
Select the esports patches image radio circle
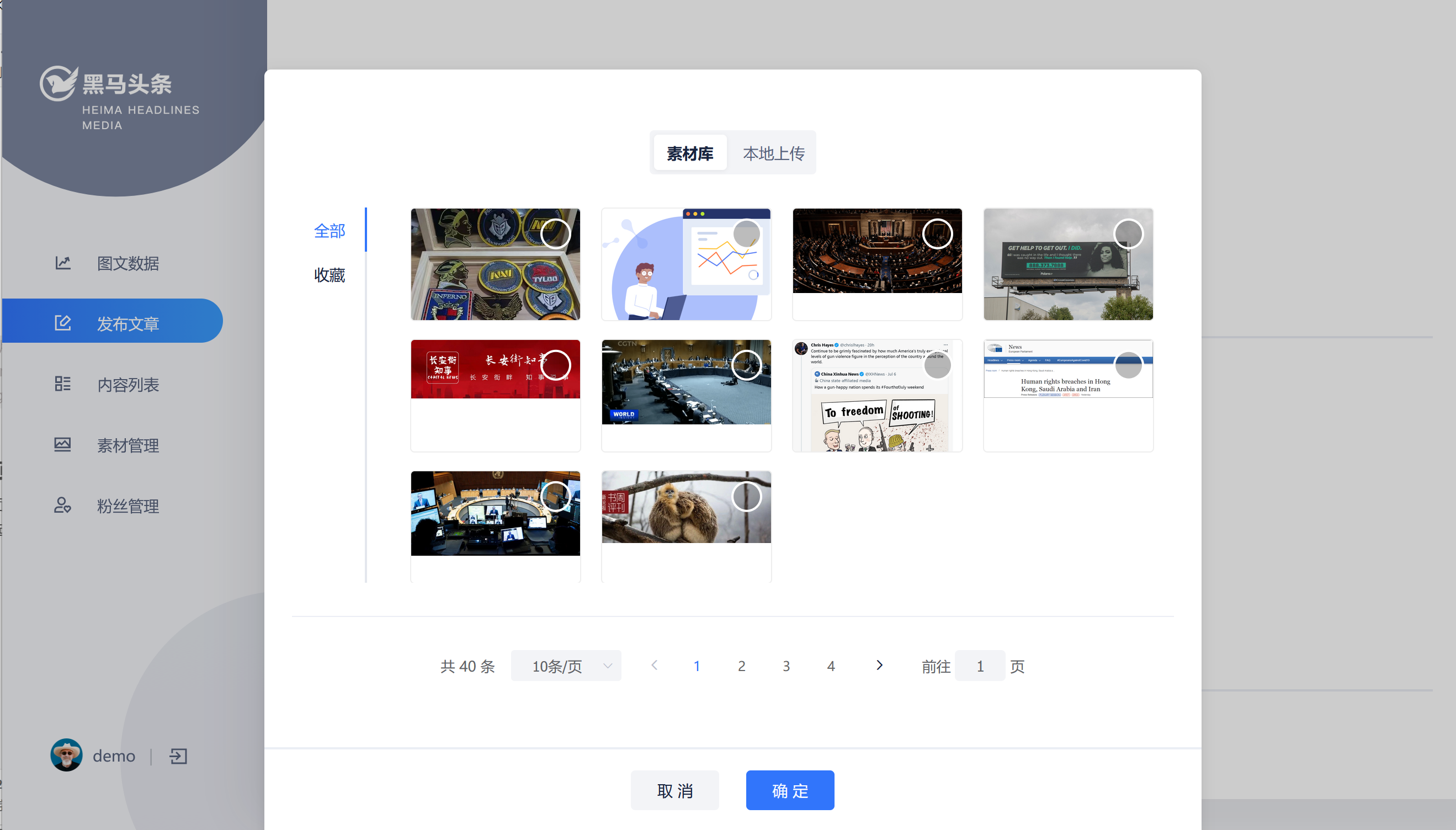555,235
